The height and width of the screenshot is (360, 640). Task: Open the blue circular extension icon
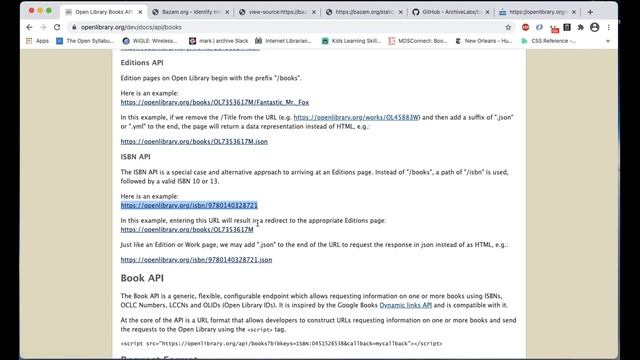[x=539, y=27]
